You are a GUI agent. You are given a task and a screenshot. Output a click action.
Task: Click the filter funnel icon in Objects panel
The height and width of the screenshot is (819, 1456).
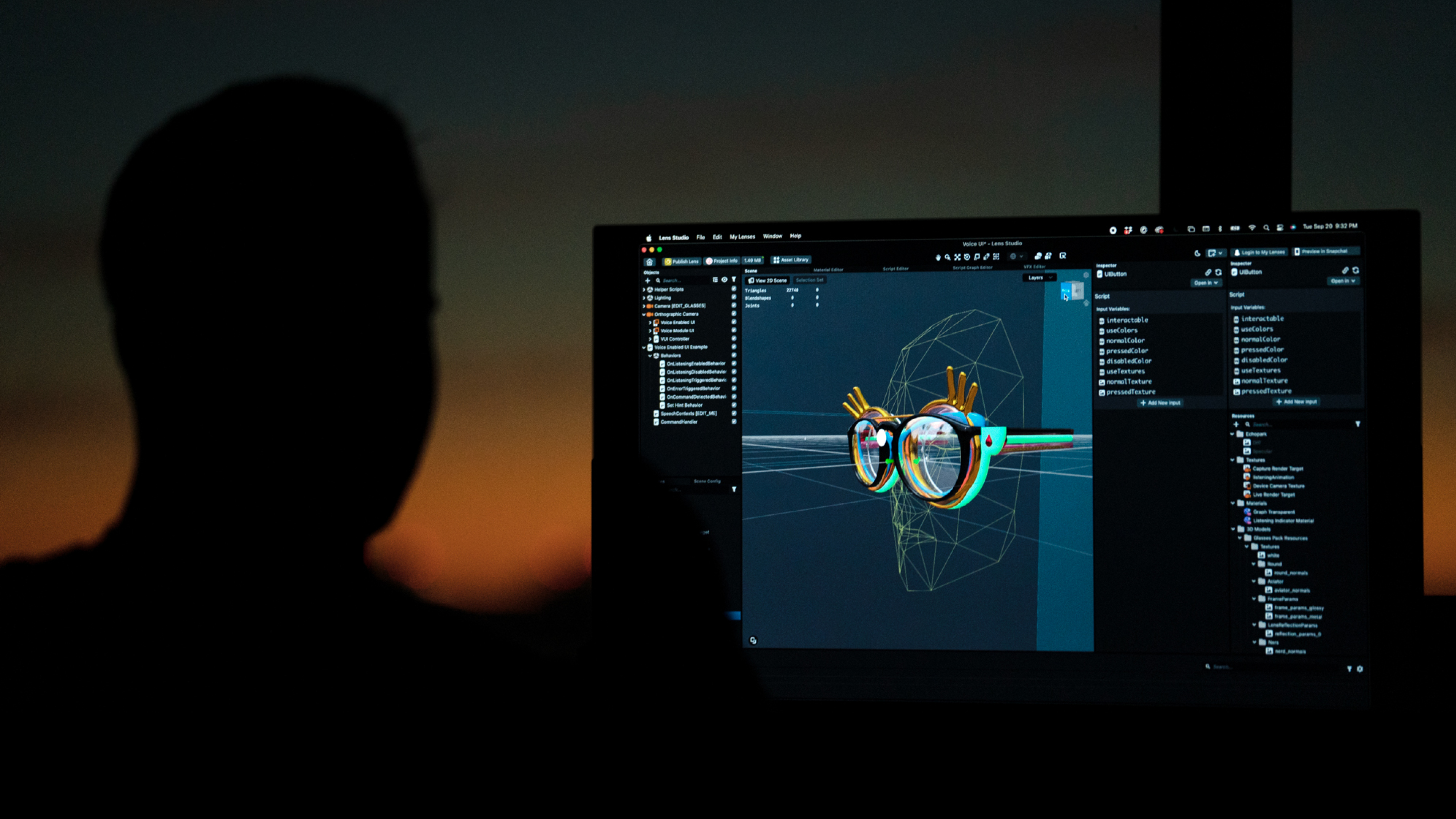coord(734,279)
